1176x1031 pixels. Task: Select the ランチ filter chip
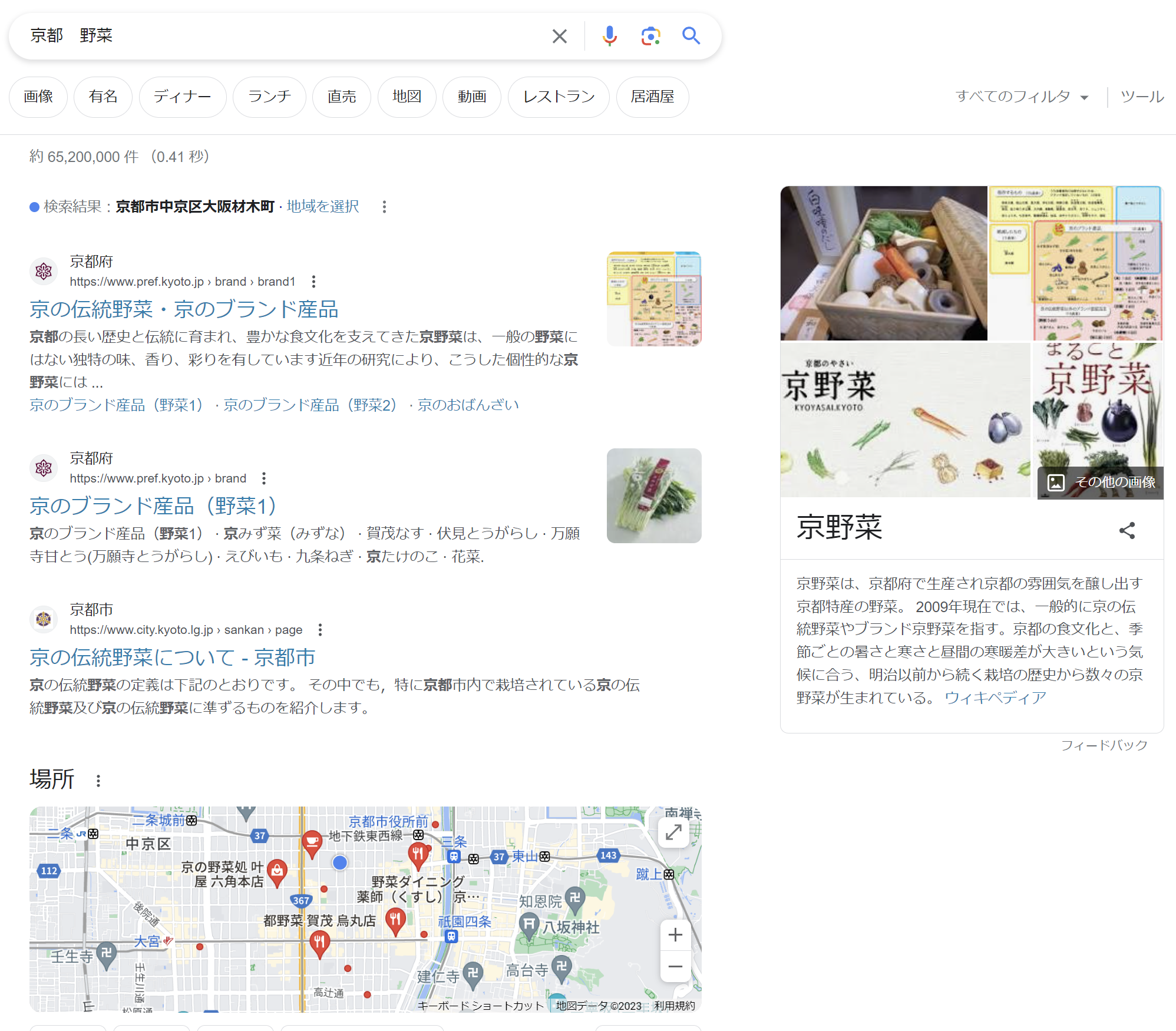(269, 97)
